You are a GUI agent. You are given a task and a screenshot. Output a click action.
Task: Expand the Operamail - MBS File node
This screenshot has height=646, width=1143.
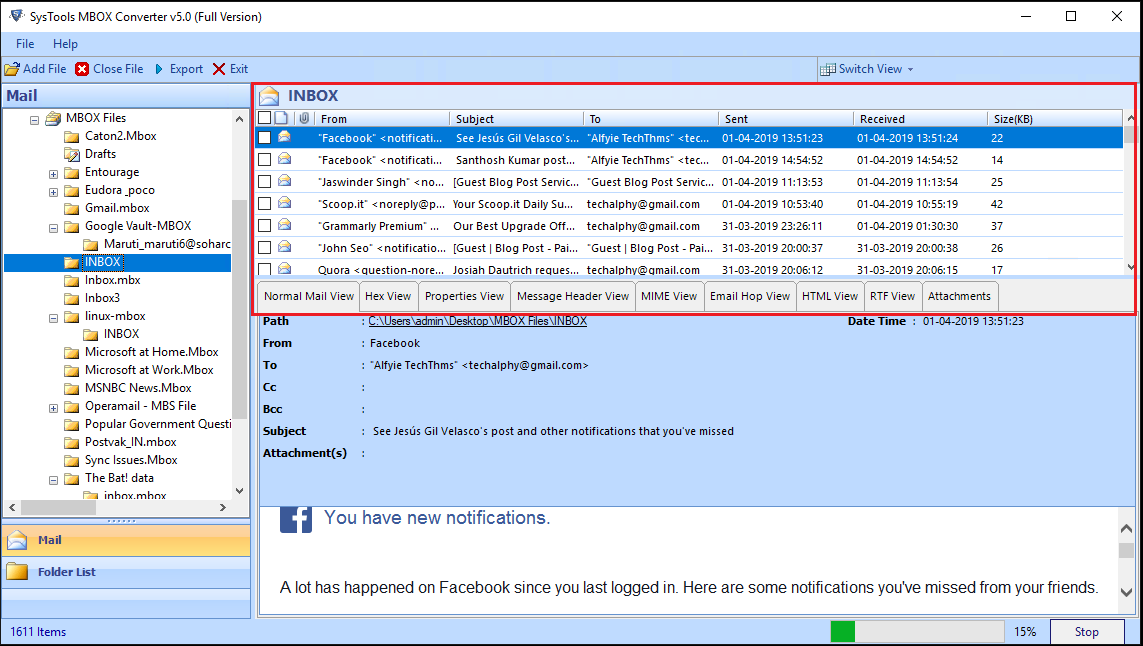click(53, 408)
